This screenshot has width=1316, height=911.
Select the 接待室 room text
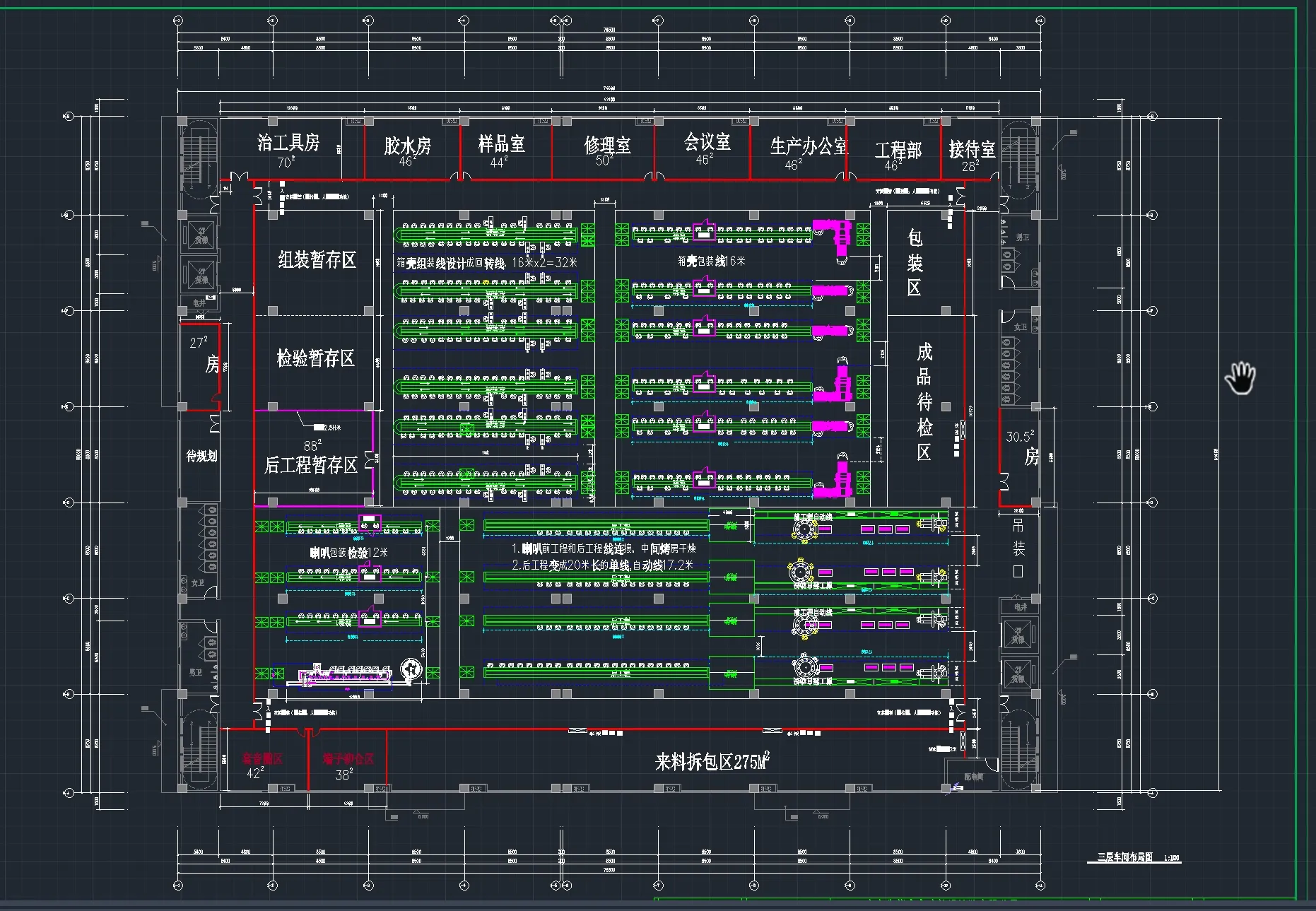click(972, 149)
